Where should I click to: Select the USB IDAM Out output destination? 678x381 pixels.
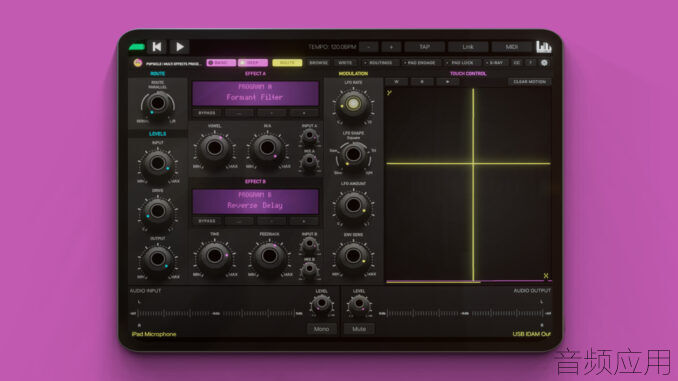pyautogui.click(x=531, y=334)
